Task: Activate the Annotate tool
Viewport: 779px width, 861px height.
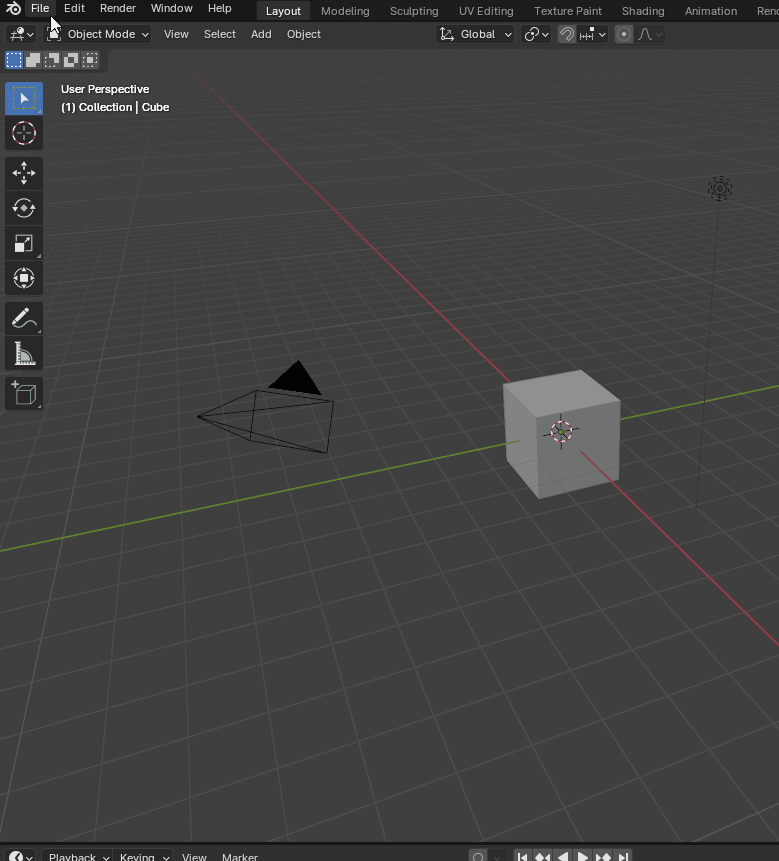Action: pyautogui.click(x=24, y=318)
